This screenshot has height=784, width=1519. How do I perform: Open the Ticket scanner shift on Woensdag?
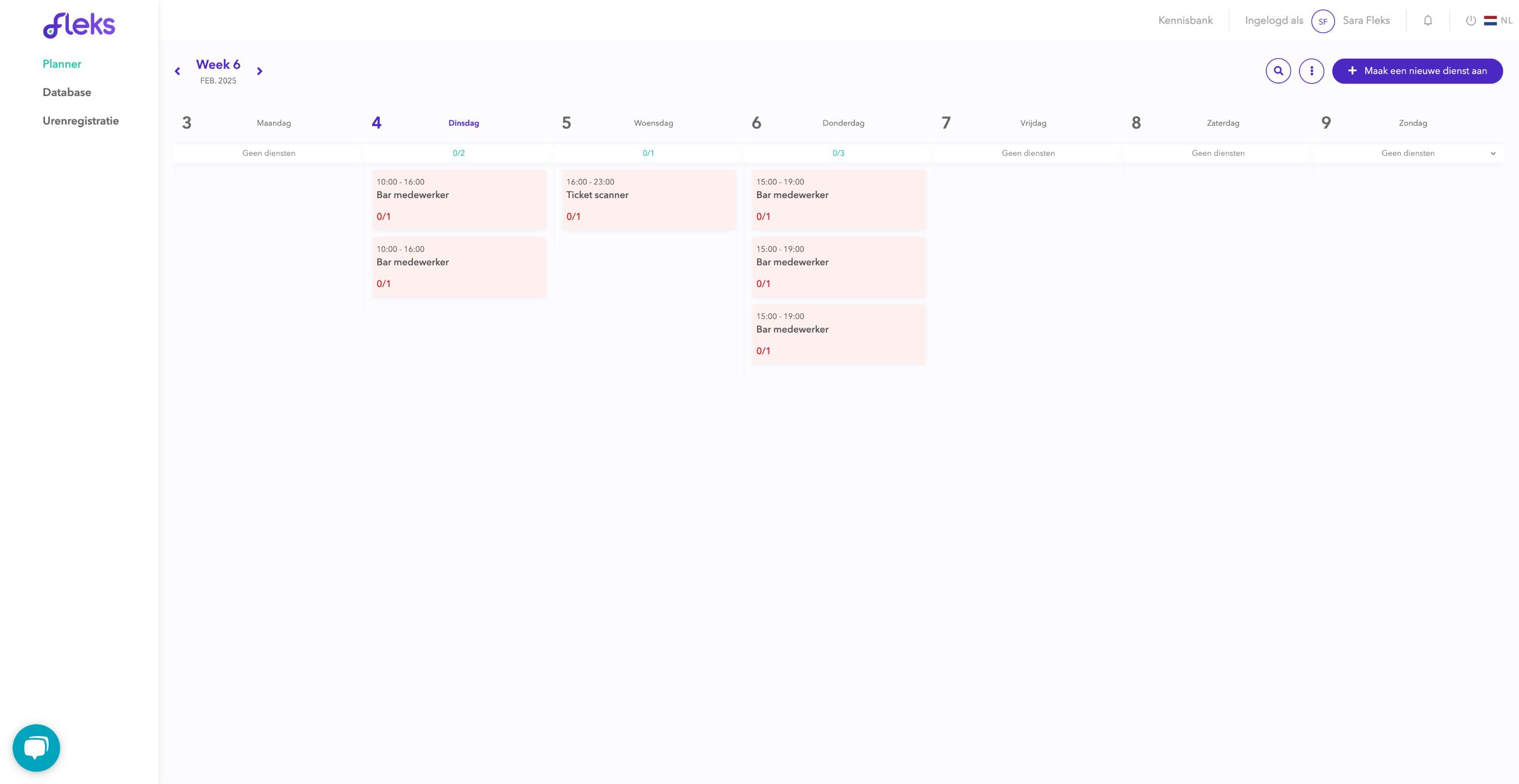point(648,199)
